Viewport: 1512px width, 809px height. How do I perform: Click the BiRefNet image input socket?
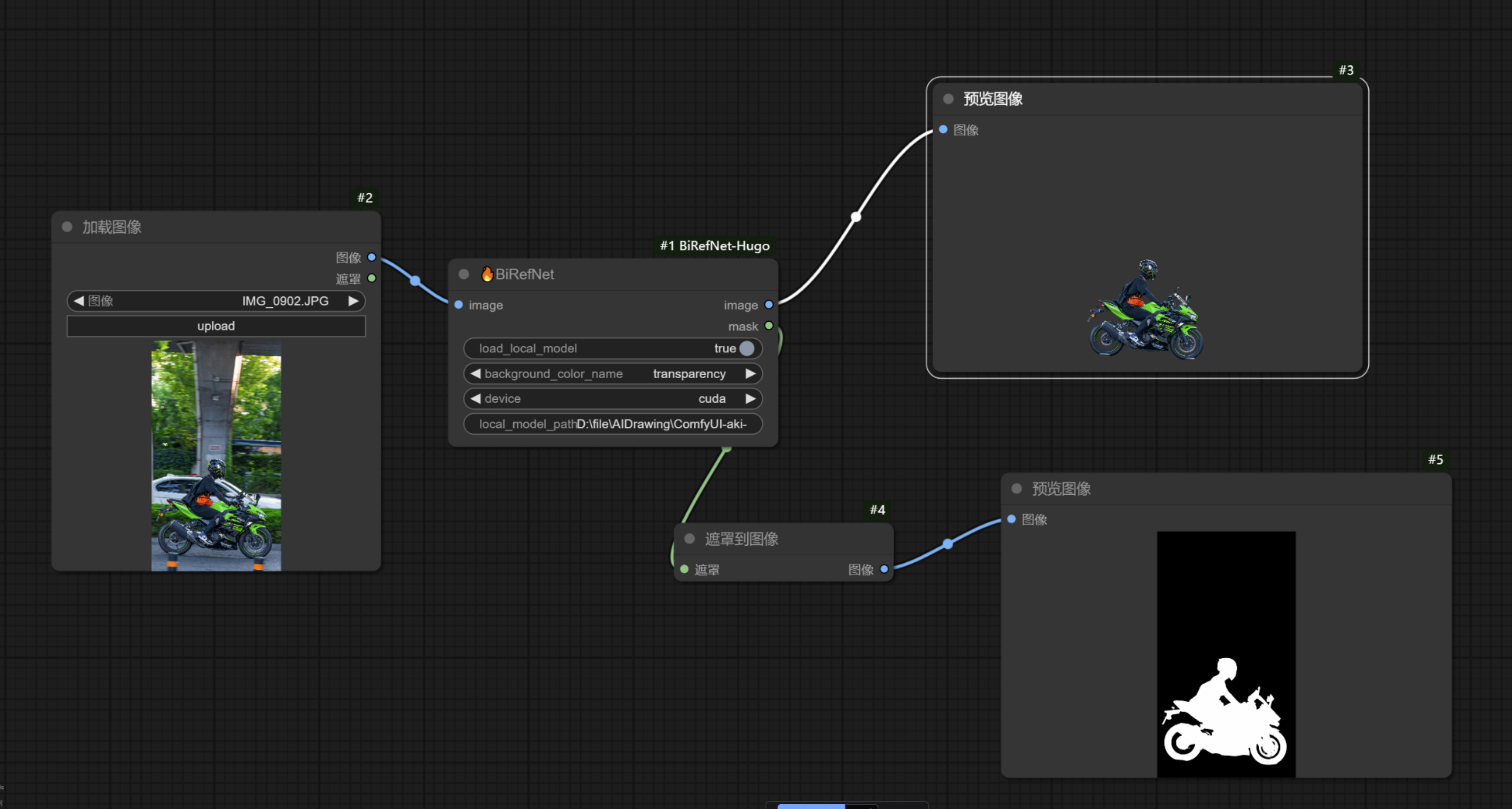pos(459,304)
